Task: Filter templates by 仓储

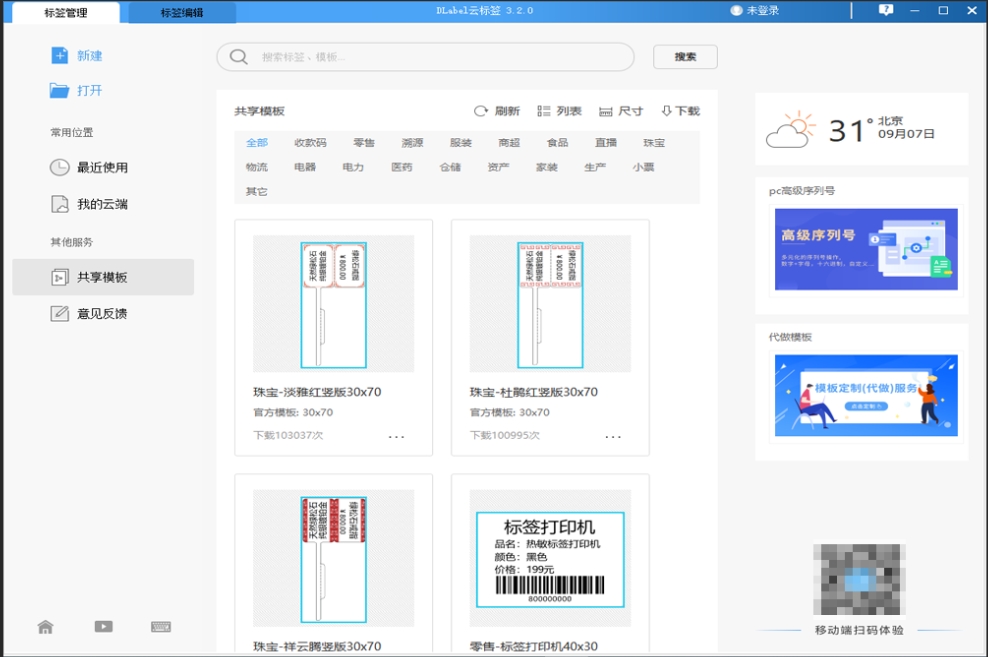Action: (451, 167)
